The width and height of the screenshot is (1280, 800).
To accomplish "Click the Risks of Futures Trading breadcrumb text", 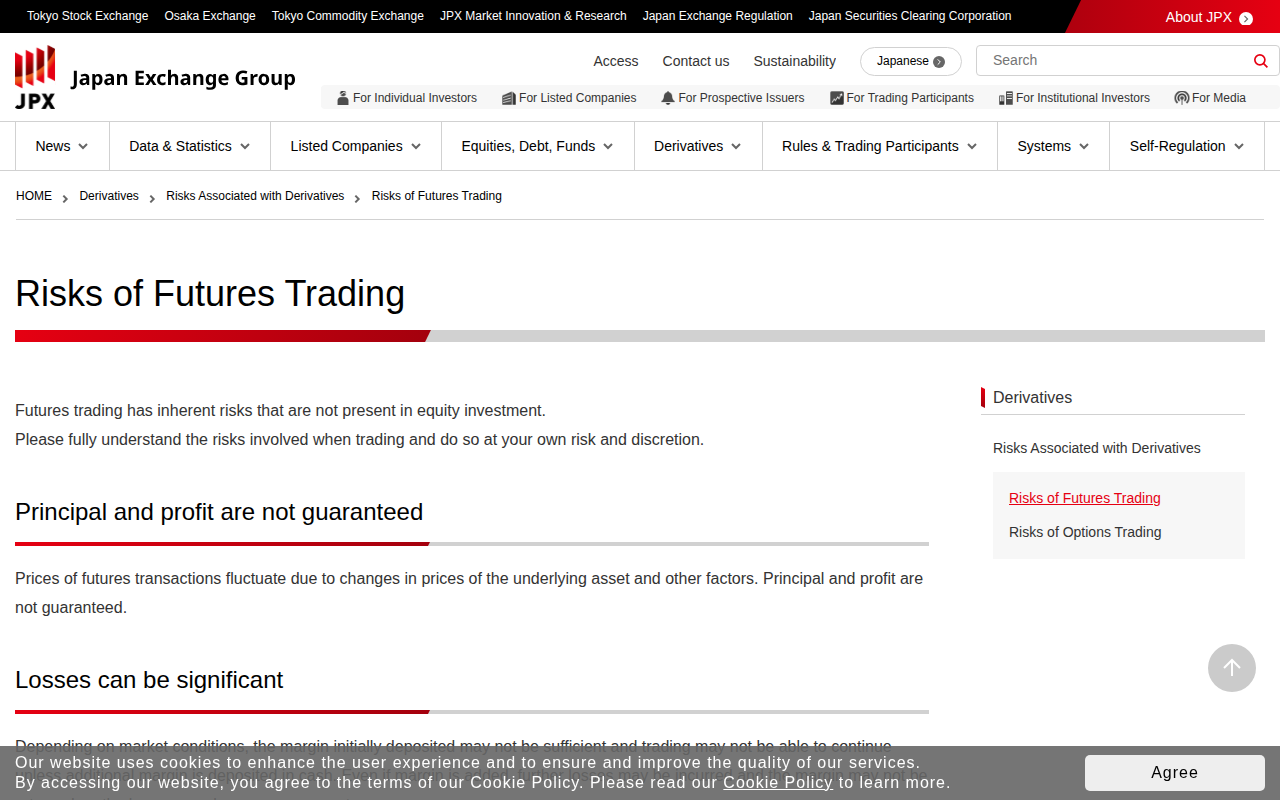I will point(437,196).
